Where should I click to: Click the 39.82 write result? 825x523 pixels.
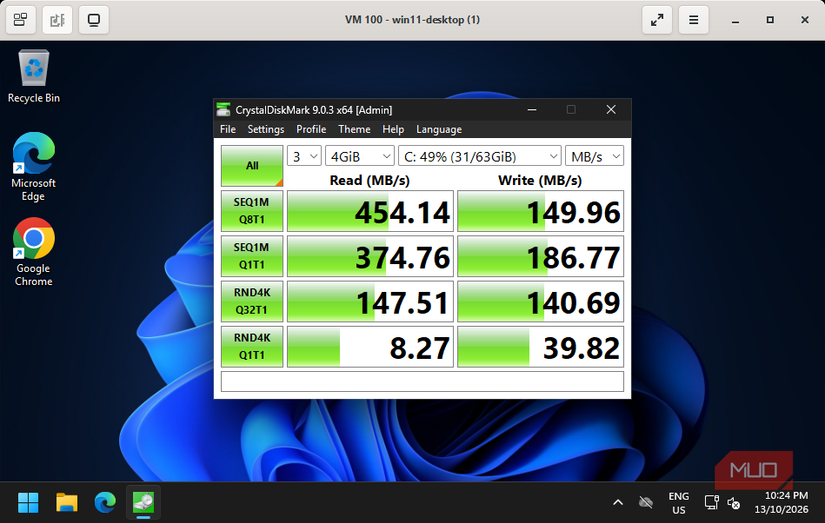[x=540, y=347]
